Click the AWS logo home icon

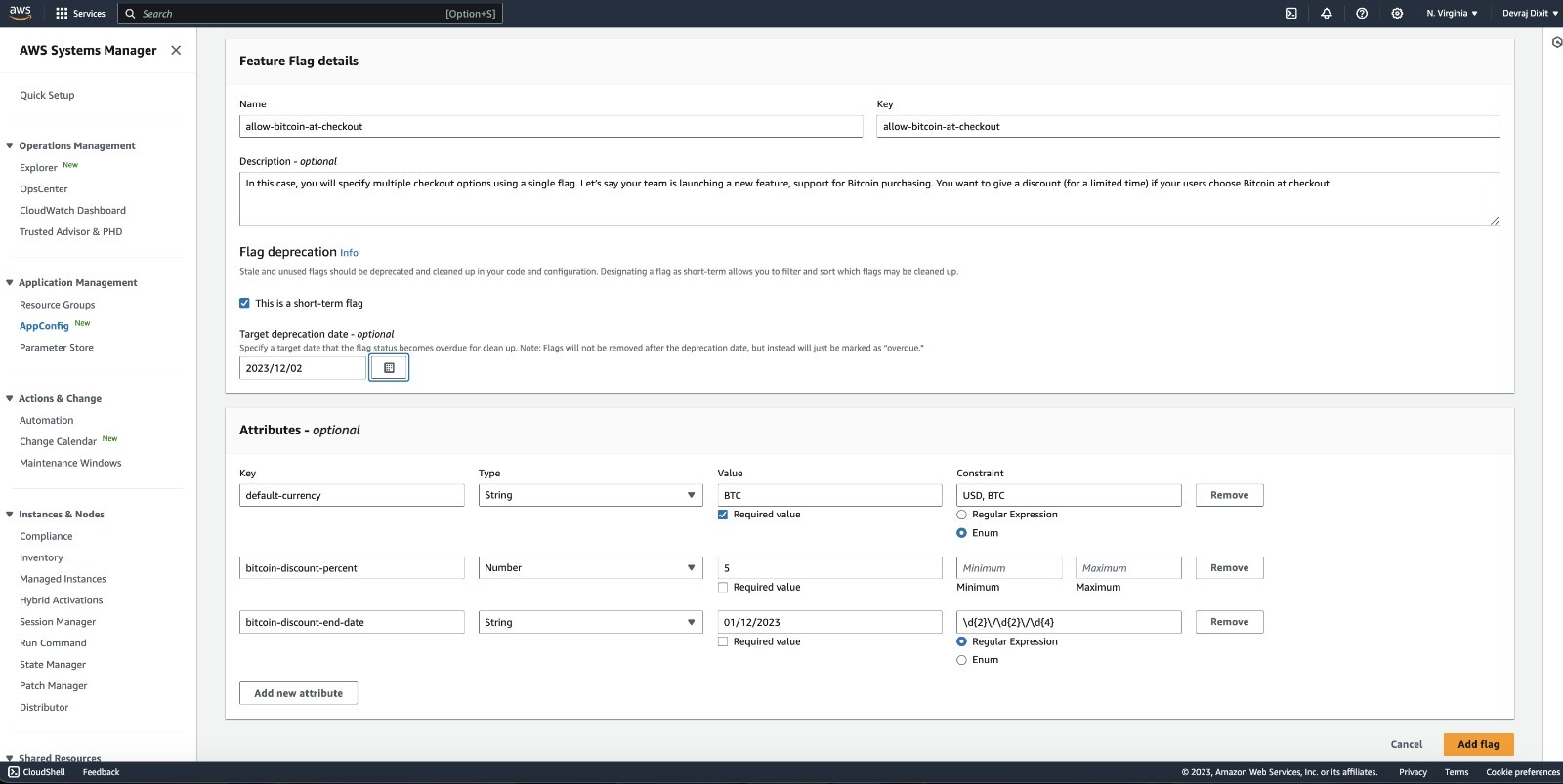(x=21, y=13)
